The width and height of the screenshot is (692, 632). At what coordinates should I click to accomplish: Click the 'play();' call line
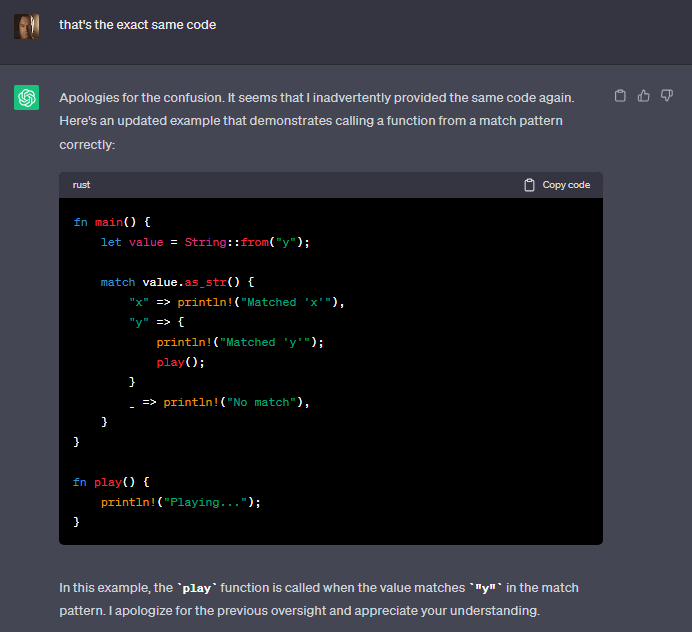point(181,362)
